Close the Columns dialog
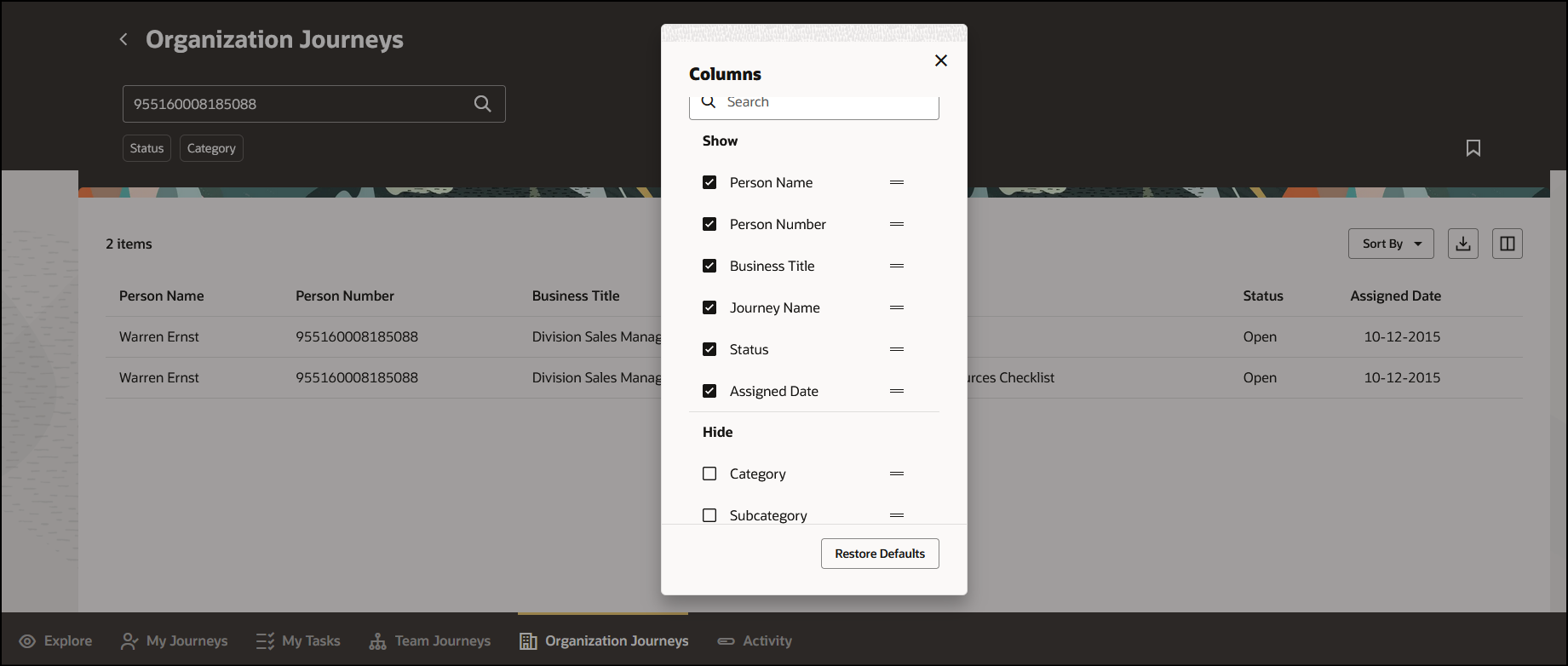 coord(941,60)
